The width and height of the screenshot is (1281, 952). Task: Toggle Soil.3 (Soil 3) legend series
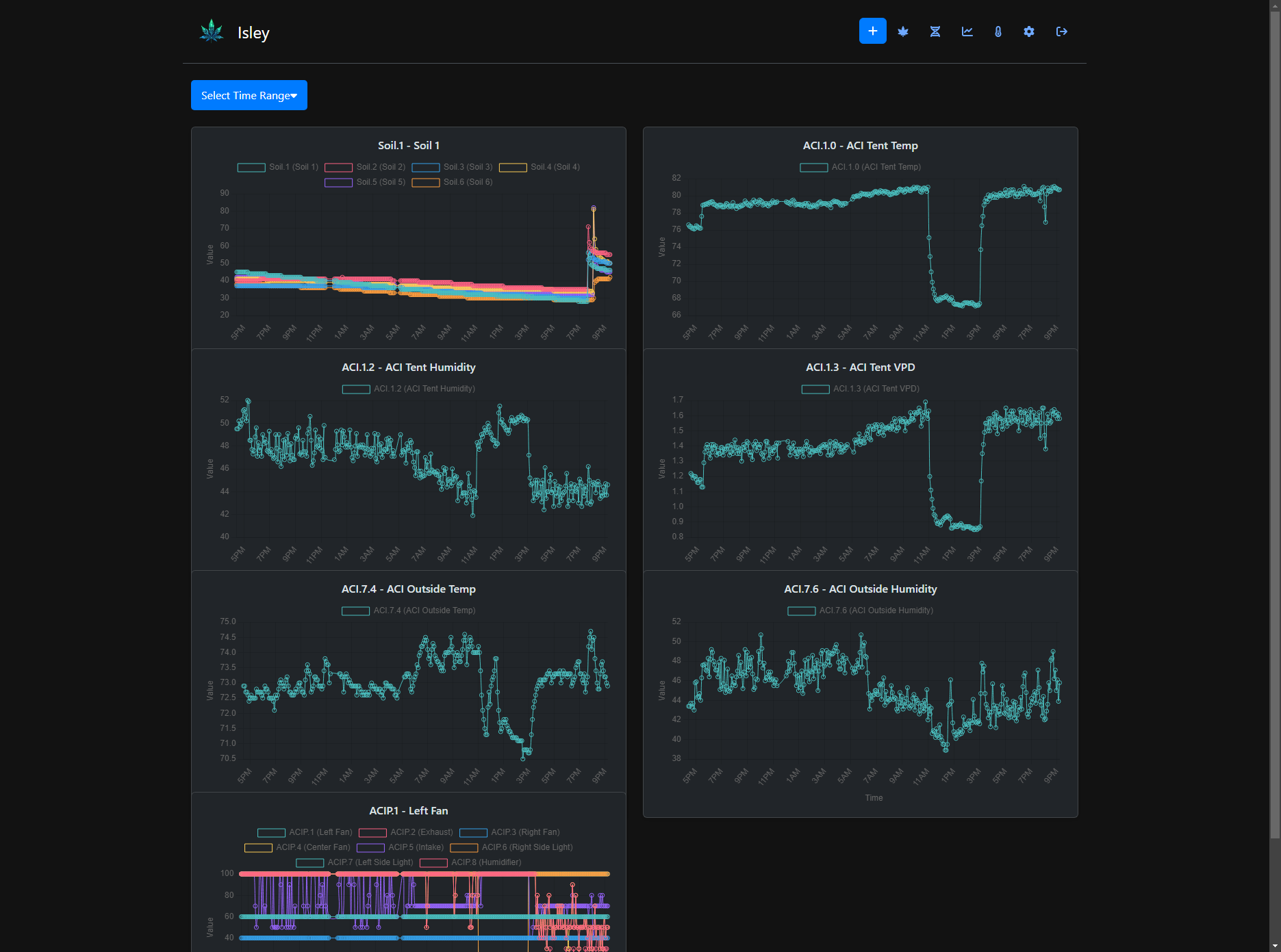[x=452, y=167]
